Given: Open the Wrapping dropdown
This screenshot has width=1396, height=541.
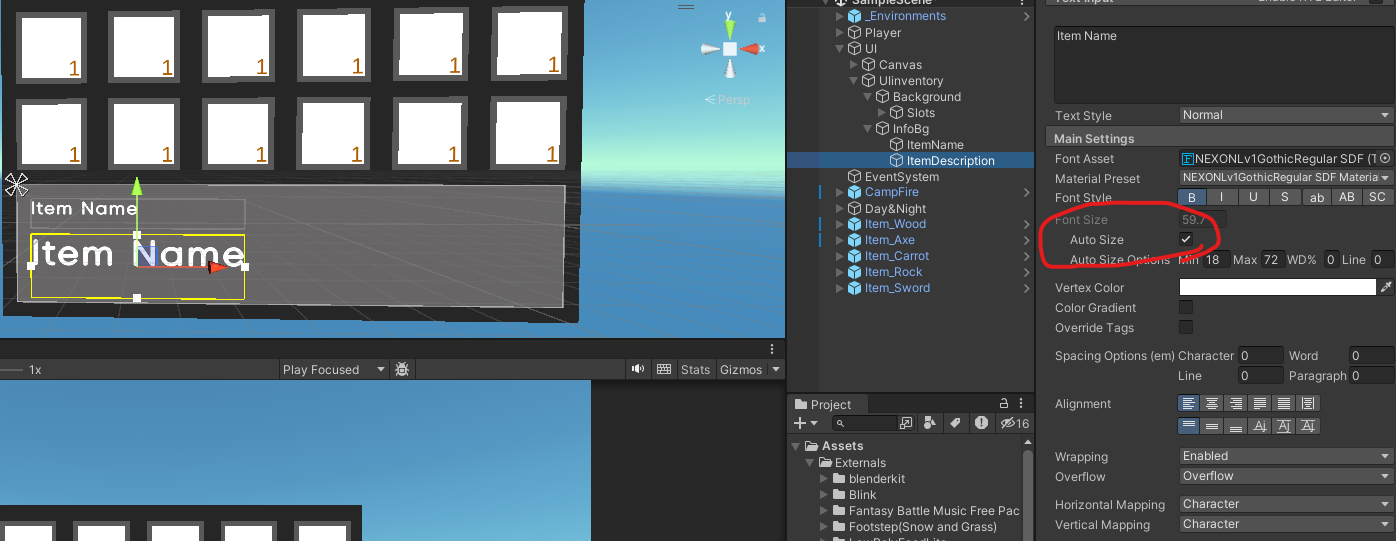Looking at the screenshot, I should pos(1286,456).
